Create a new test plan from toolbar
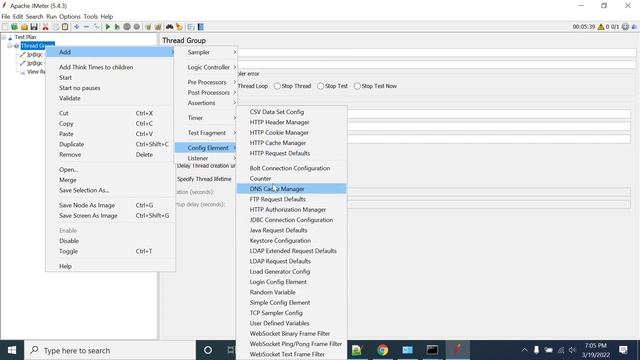The height and width of the screenshot is (360, 640). 5,27
